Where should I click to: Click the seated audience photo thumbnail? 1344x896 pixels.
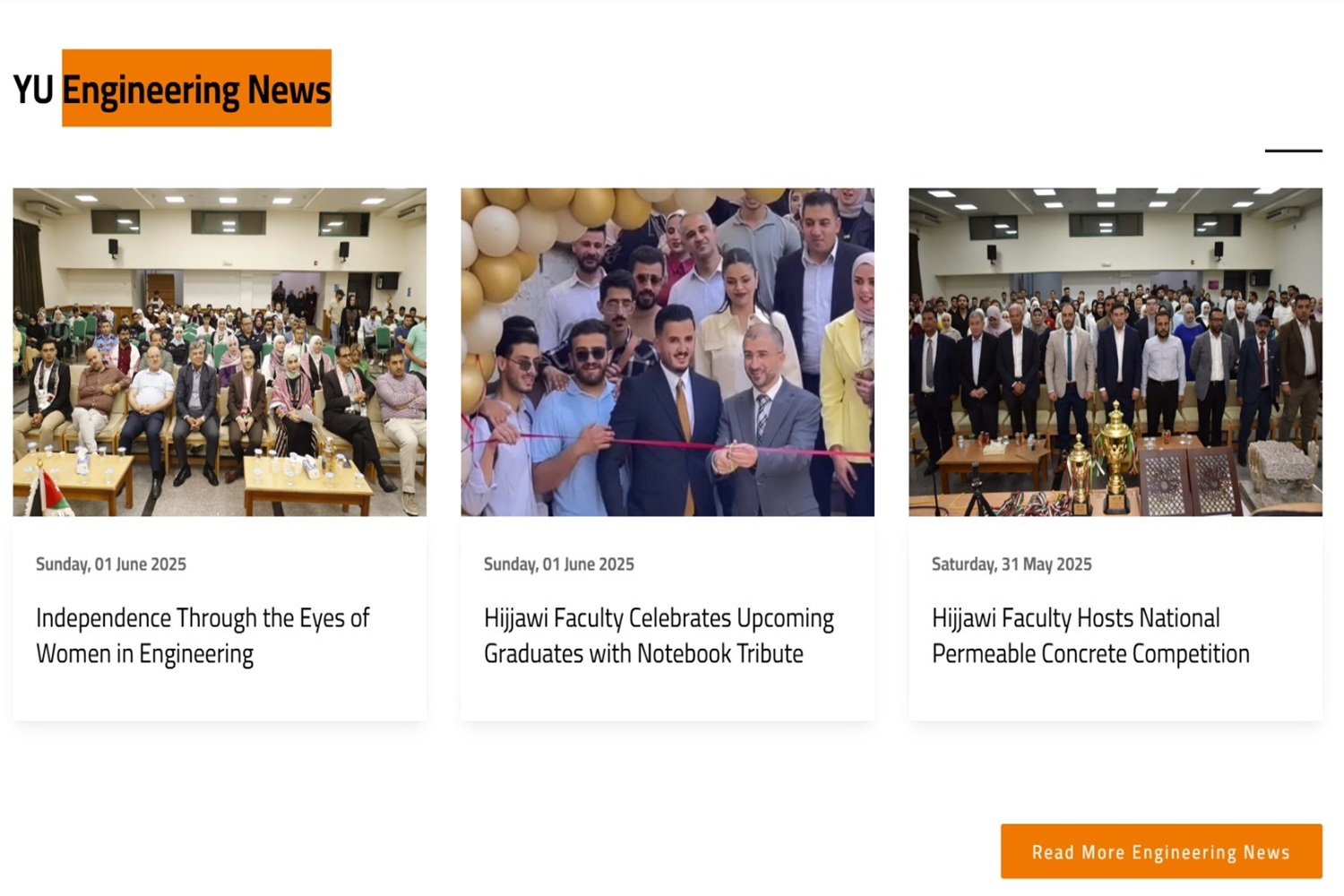pyautogui.click(x=220, y=351)
